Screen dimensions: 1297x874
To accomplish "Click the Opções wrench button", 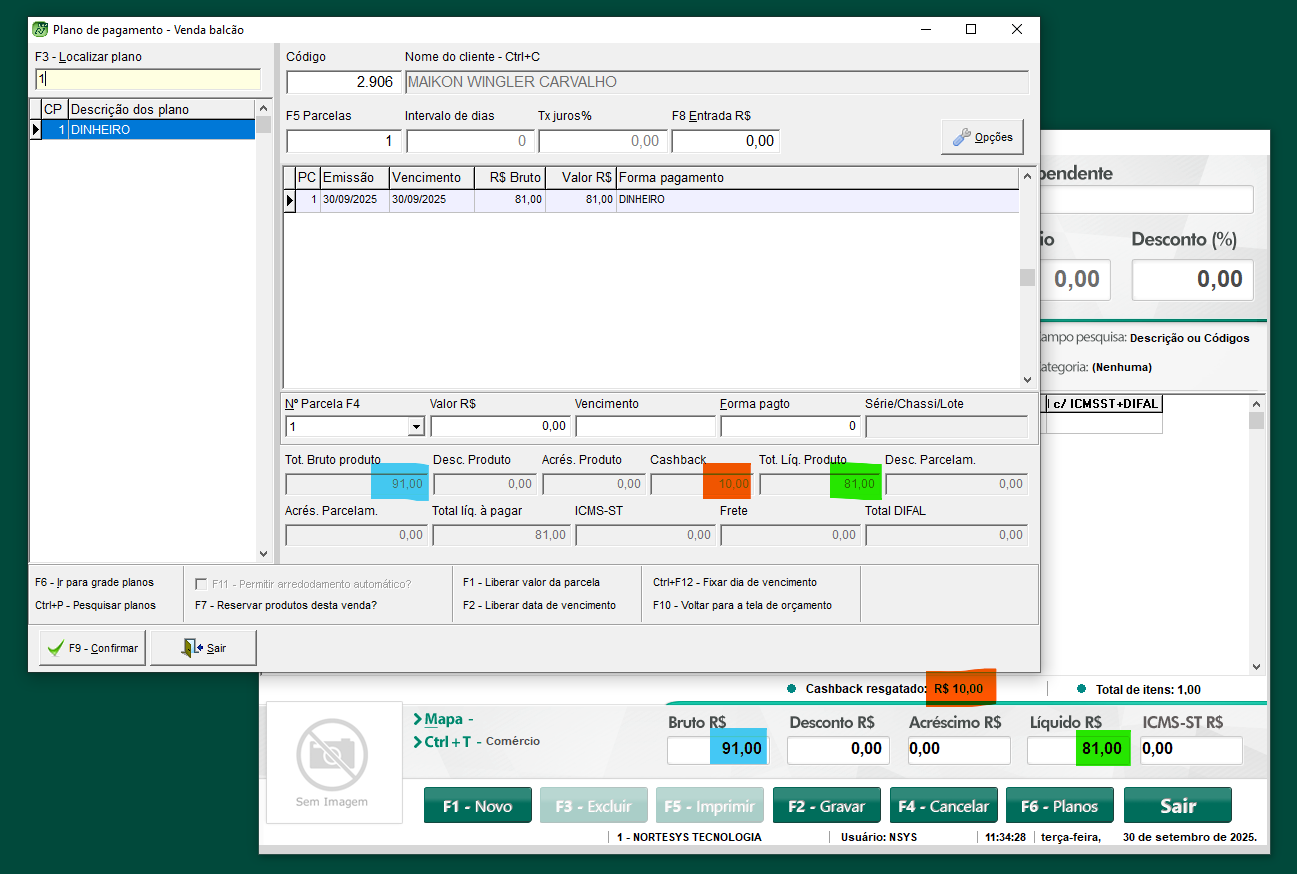I will click(x=982, y=138).
